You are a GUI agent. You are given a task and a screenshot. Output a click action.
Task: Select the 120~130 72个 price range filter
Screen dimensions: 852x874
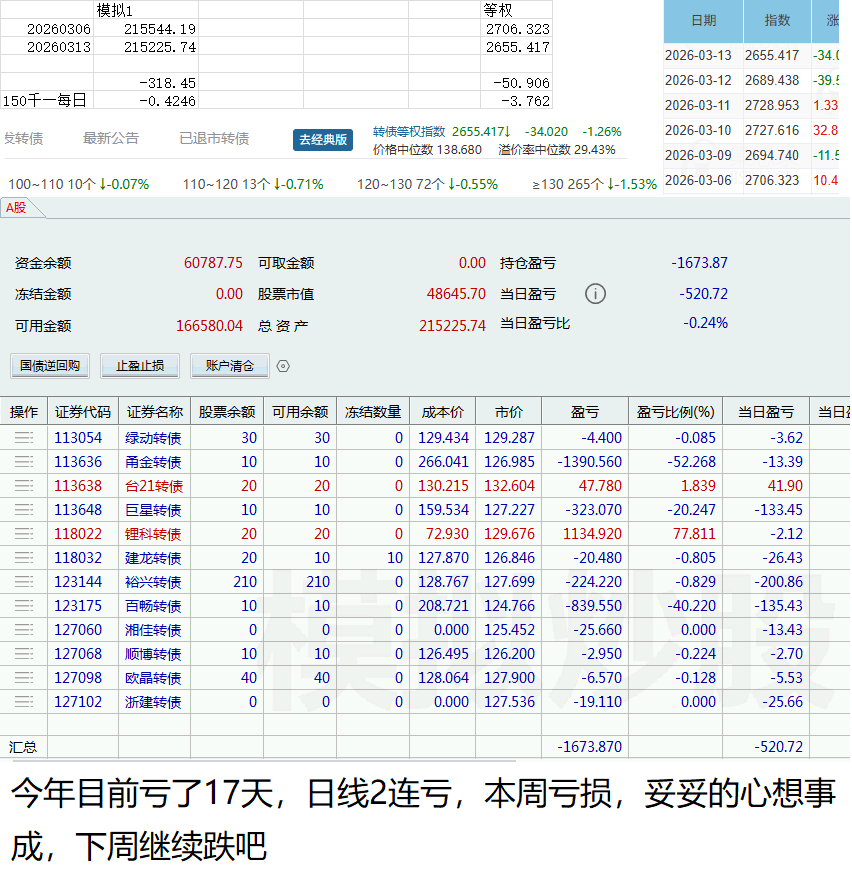coord(427,184)
